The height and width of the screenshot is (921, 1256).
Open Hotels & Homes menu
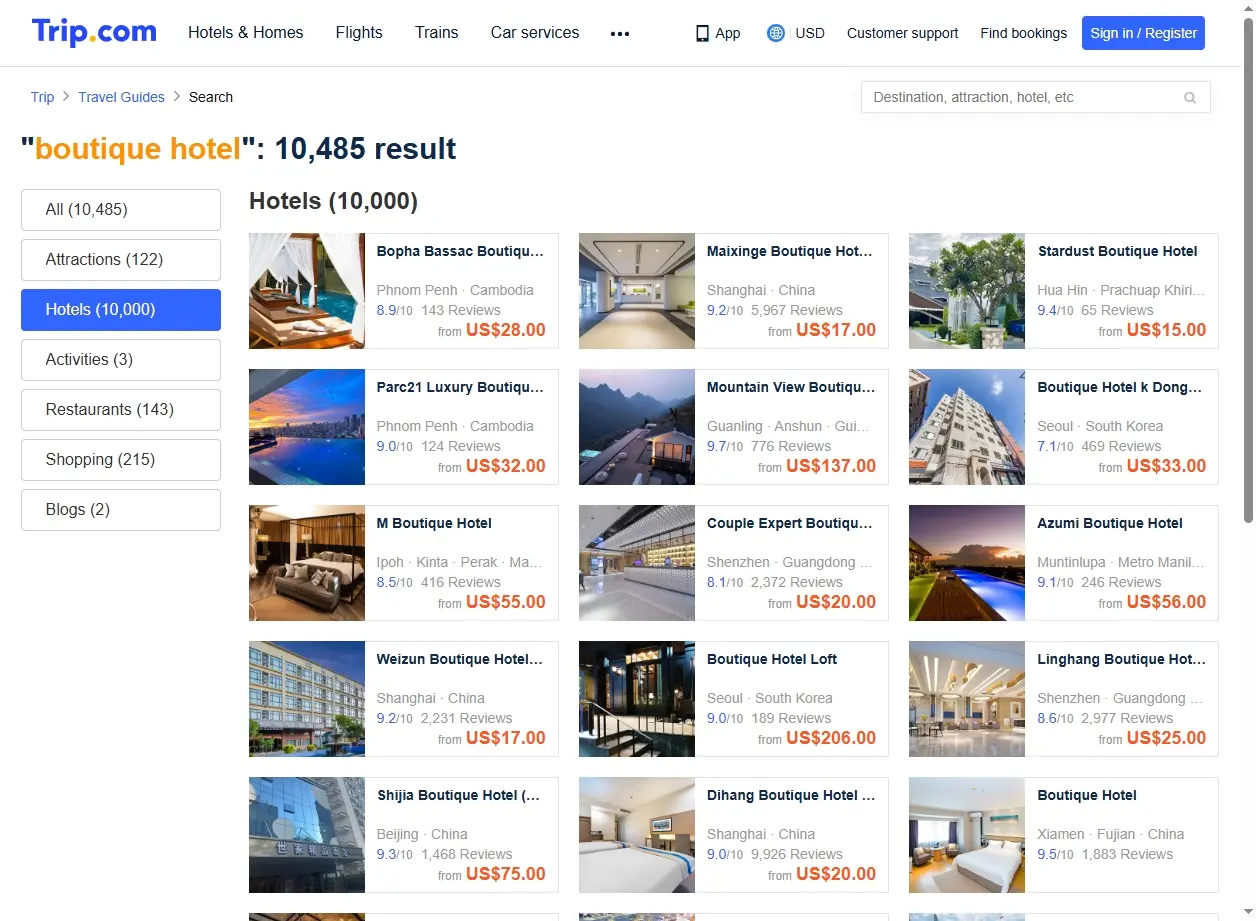246,33
